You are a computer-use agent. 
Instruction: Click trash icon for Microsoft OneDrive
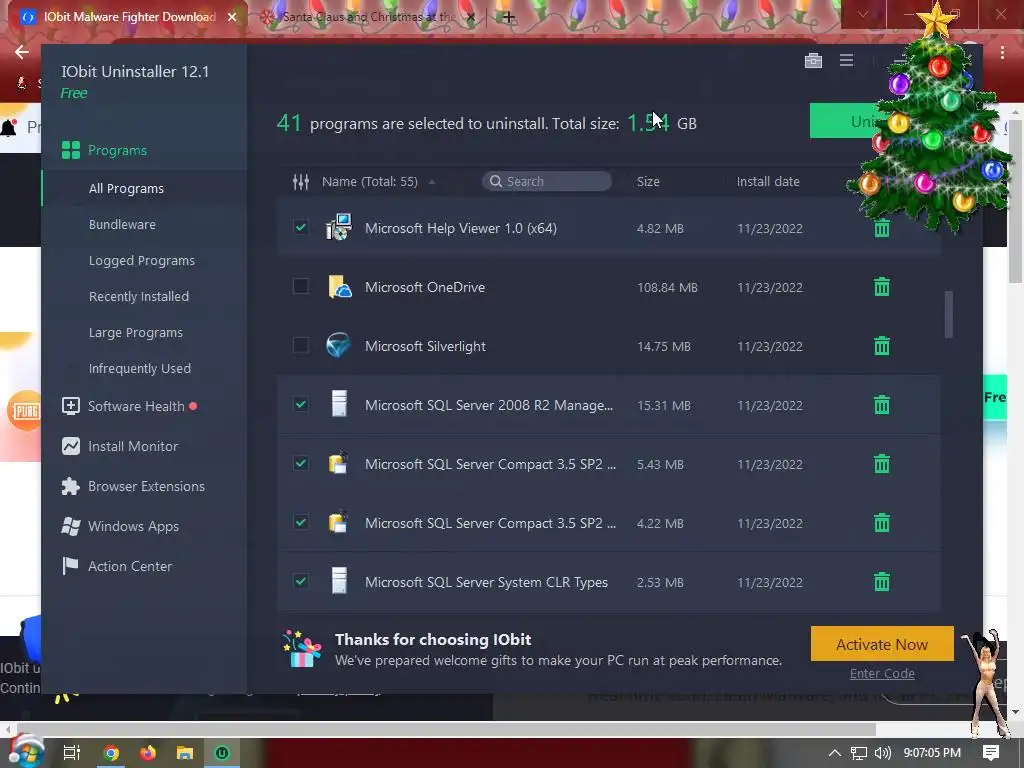pos(882,287)
